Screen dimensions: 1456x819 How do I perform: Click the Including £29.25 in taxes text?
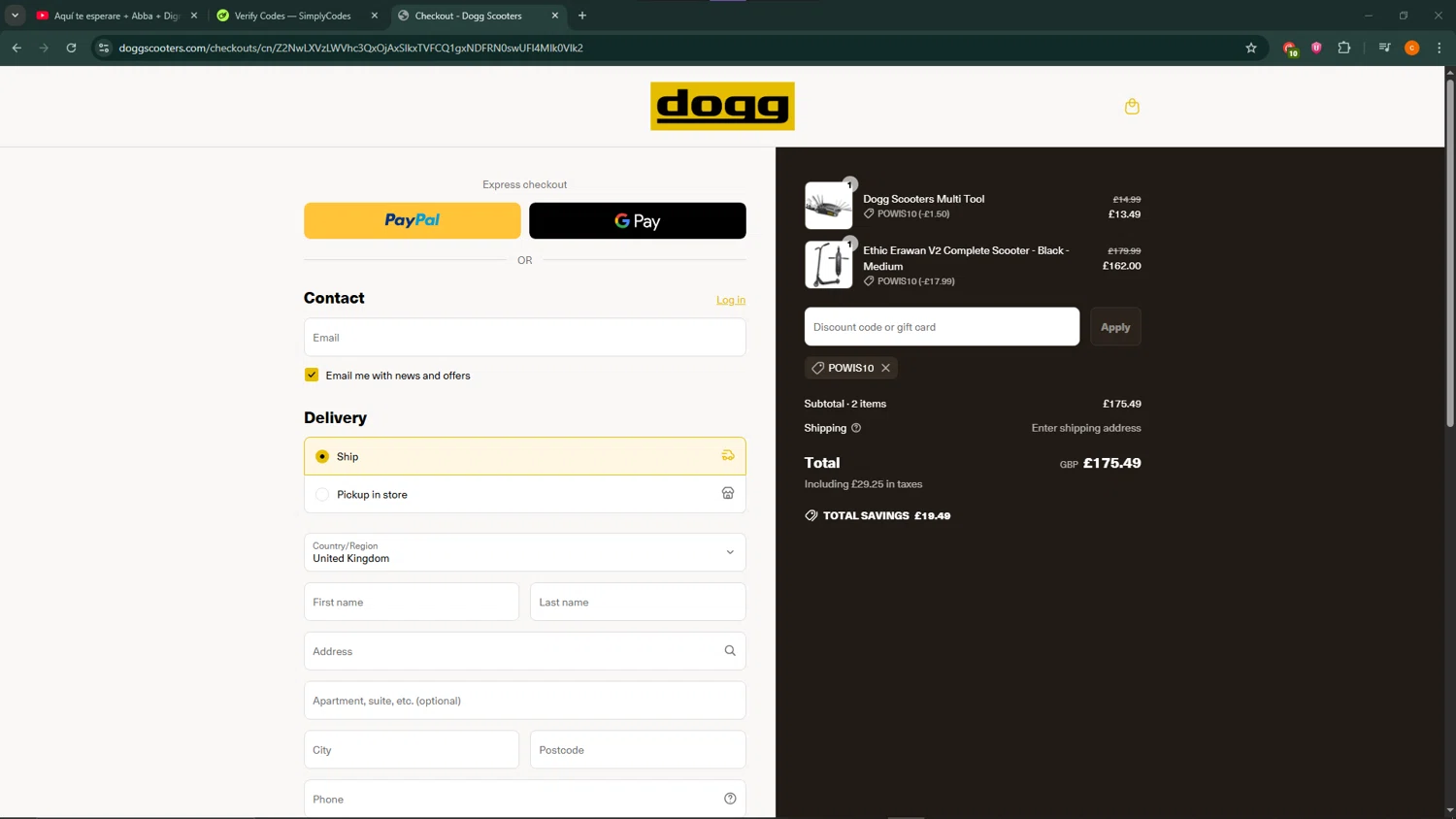pos(863,484)
